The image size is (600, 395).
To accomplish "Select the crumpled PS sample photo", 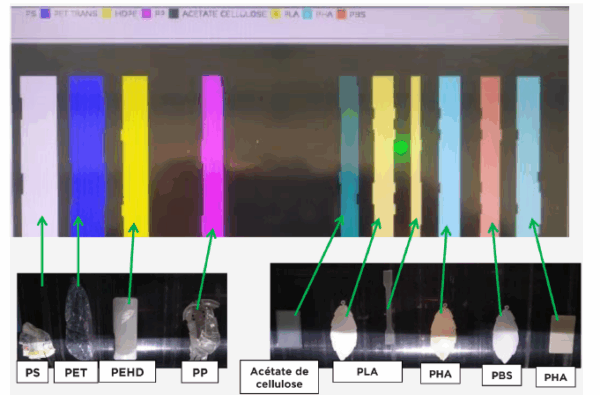I will coord(37,341).
